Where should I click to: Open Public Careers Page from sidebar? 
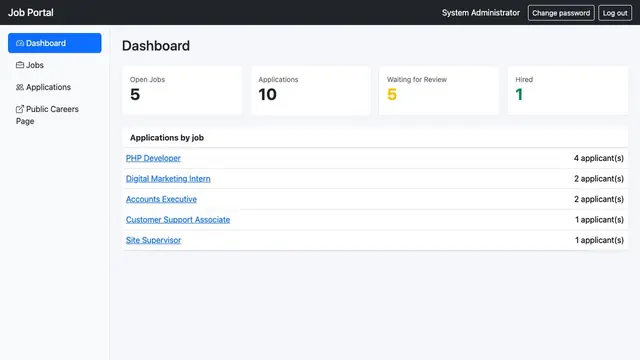coord(55,115)
